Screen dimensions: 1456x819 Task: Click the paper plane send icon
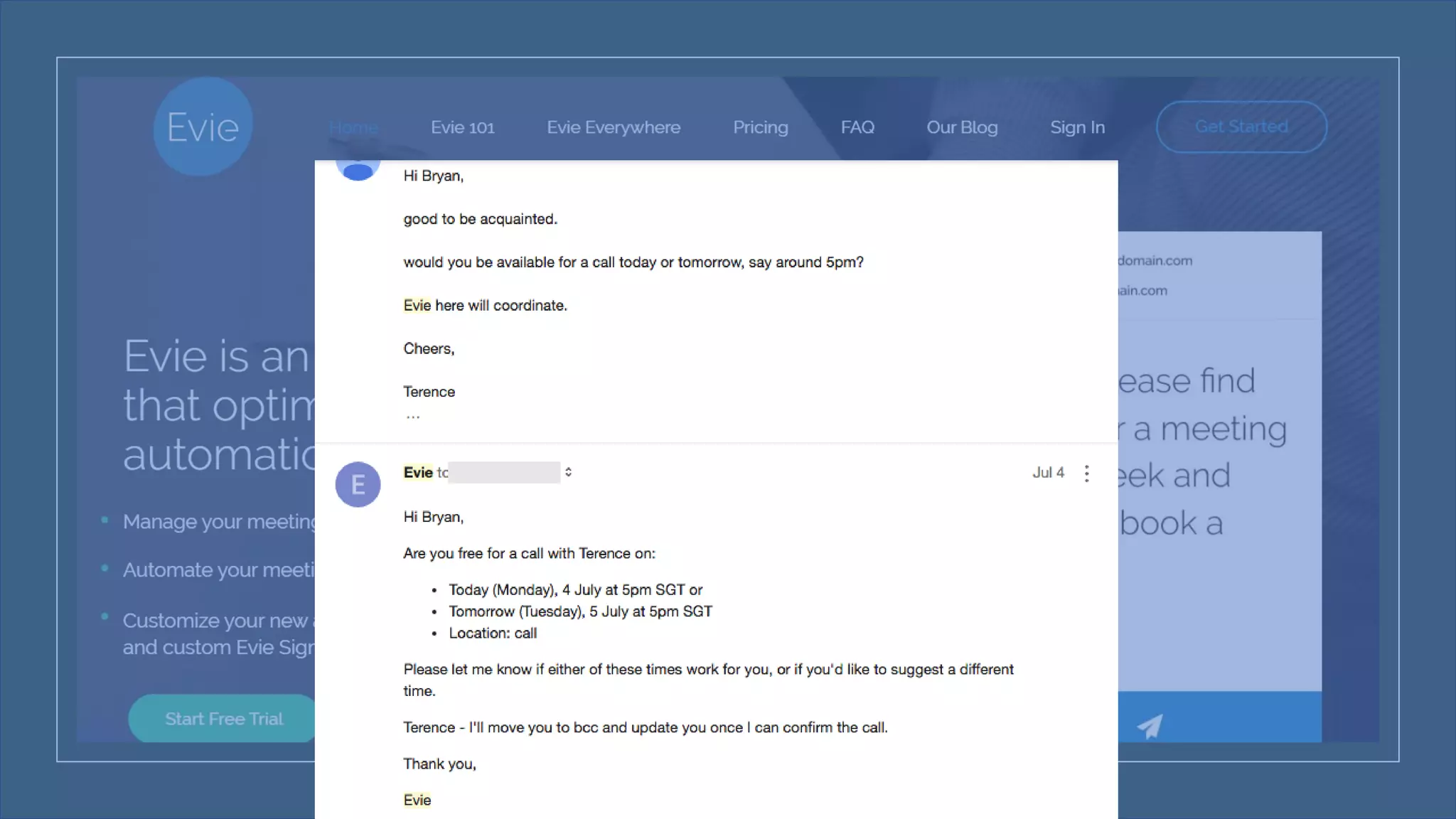tap(1149, 725)
